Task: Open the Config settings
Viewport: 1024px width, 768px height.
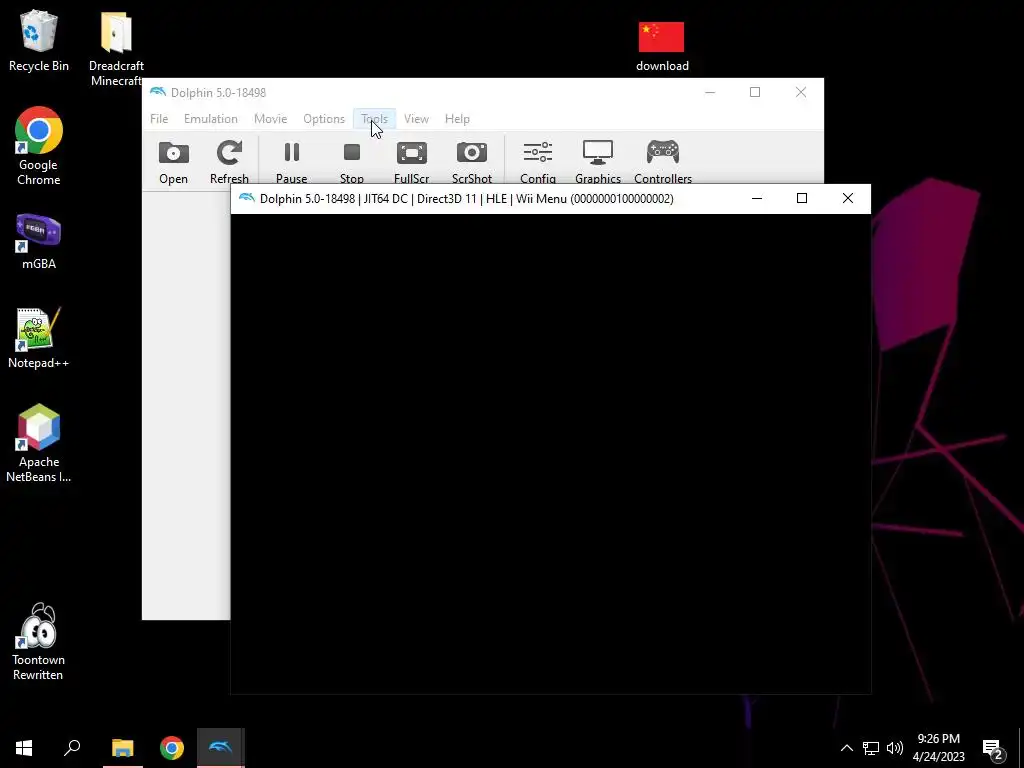Action: coord(537,162)
